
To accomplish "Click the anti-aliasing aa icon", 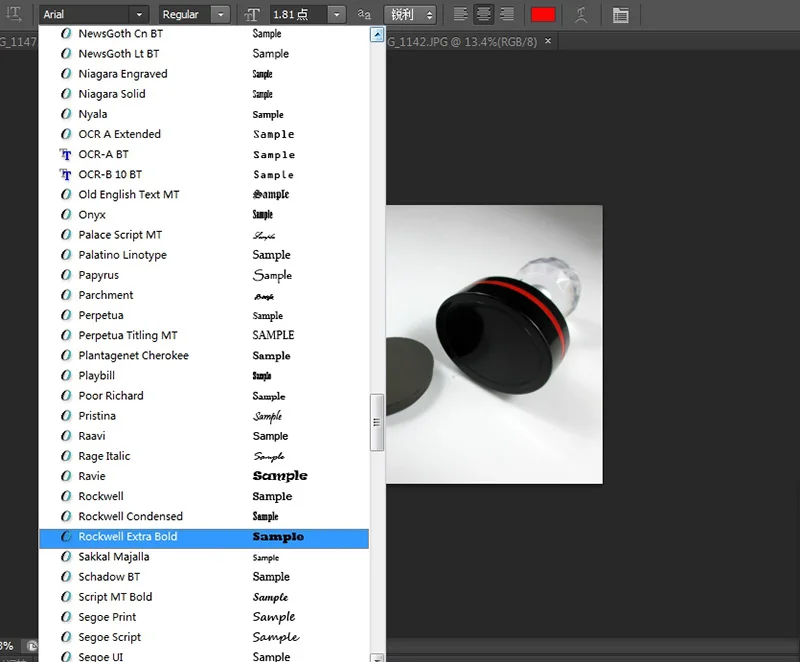I will pos(364,14).
